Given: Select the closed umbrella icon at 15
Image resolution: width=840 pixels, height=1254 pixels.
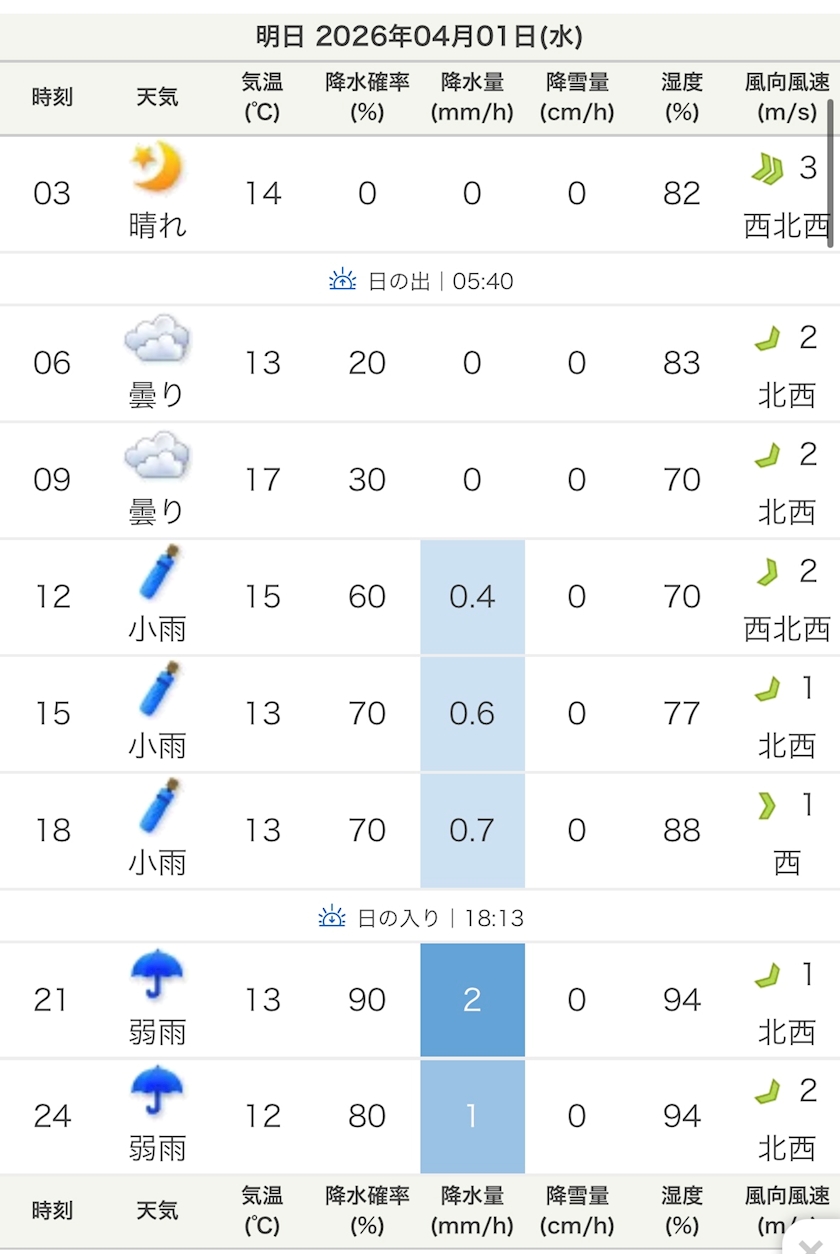Looking at the screenshot, I should tap(158, 689).
